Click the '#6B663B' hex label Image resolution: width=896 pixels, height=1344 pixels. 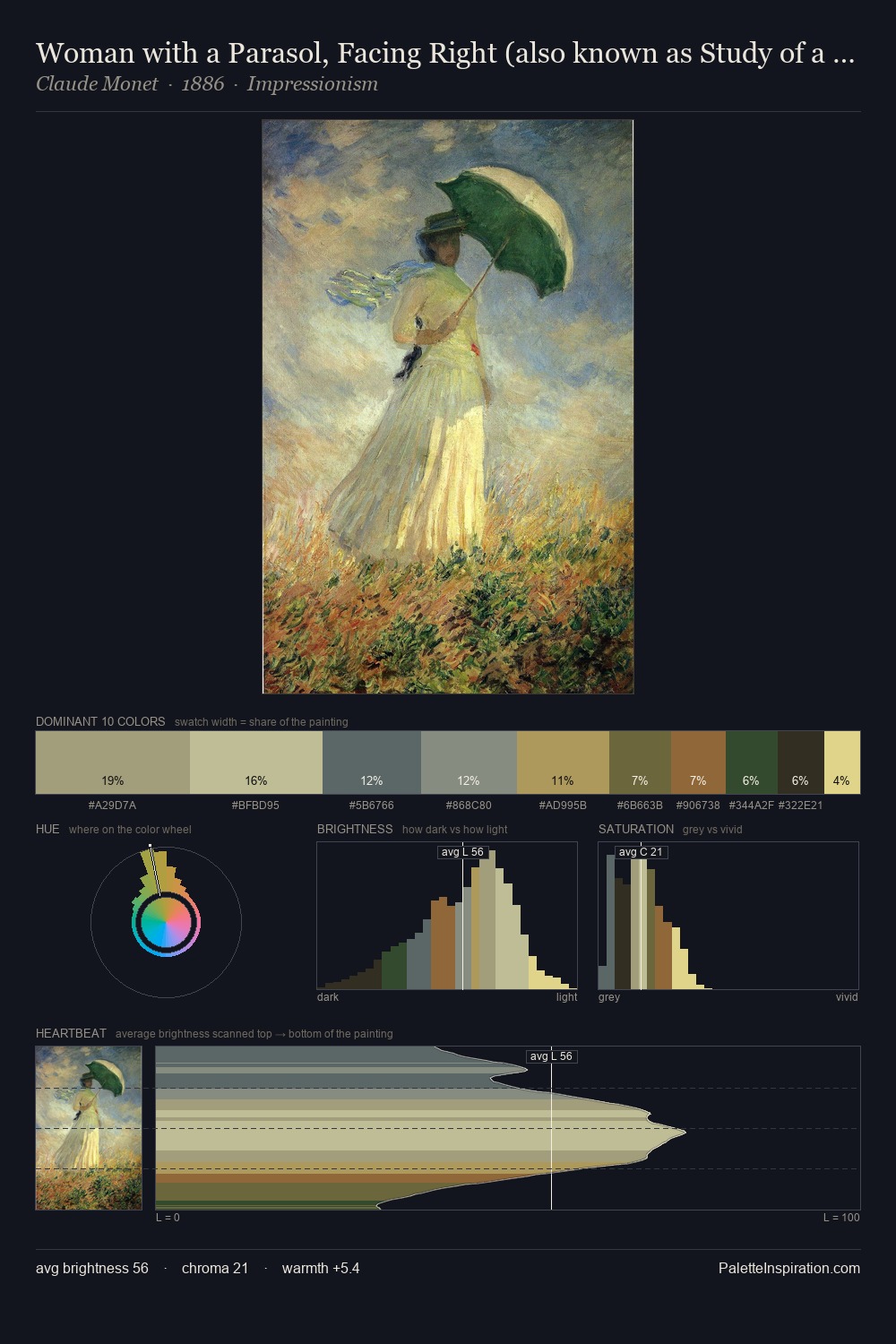[x=640, y=805]
